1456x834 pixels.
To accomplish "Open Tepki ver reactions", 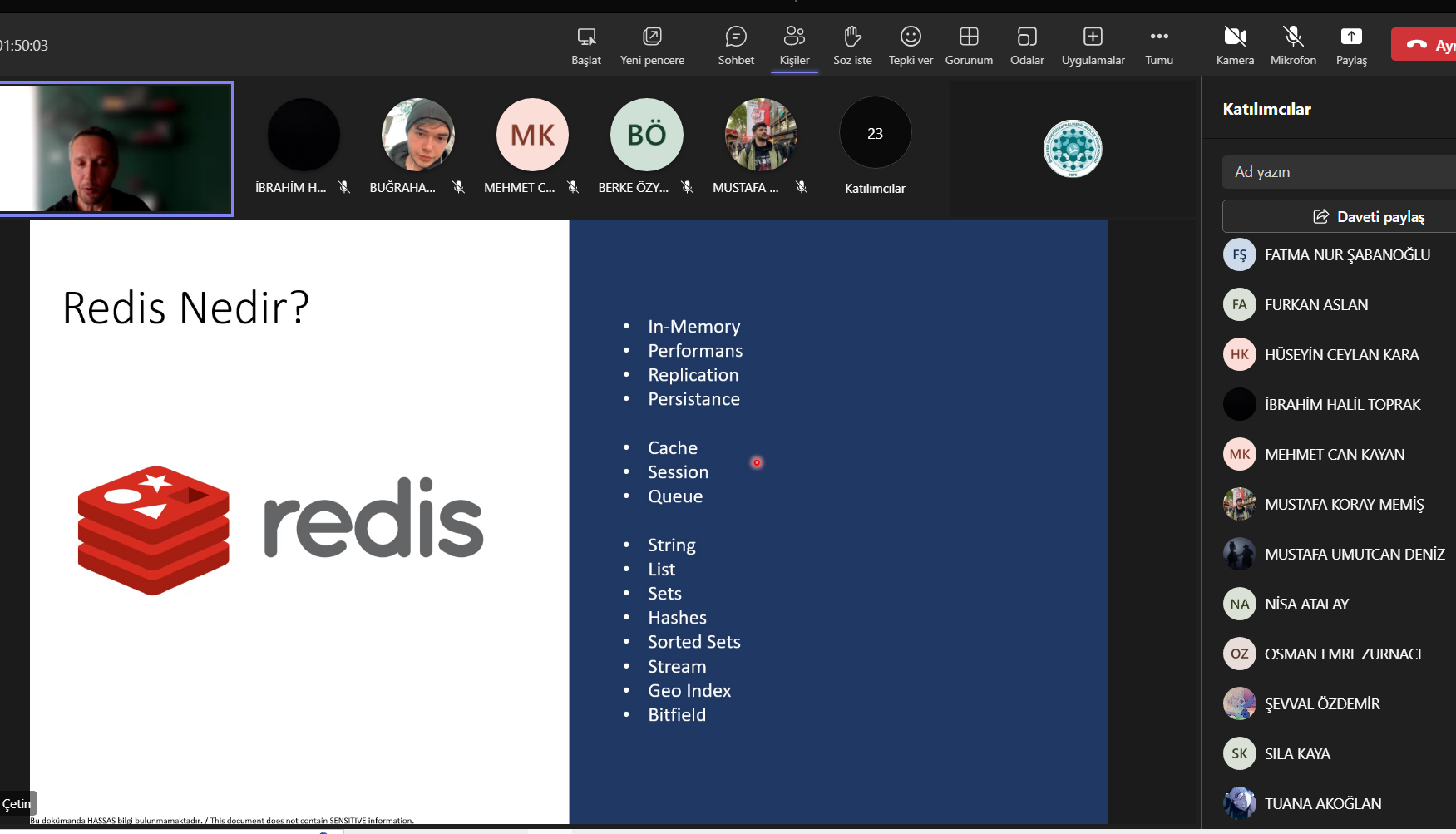I will point(911,46).
